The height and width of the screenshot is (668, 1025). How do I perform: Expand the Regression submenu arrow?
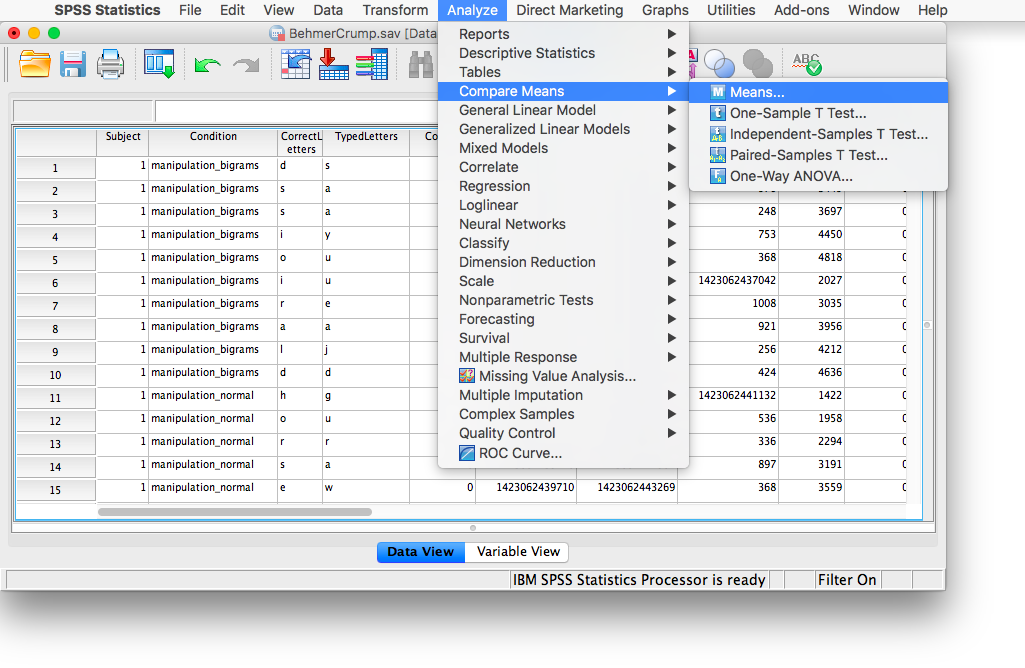pyautogui.click(x=671, y=186)
